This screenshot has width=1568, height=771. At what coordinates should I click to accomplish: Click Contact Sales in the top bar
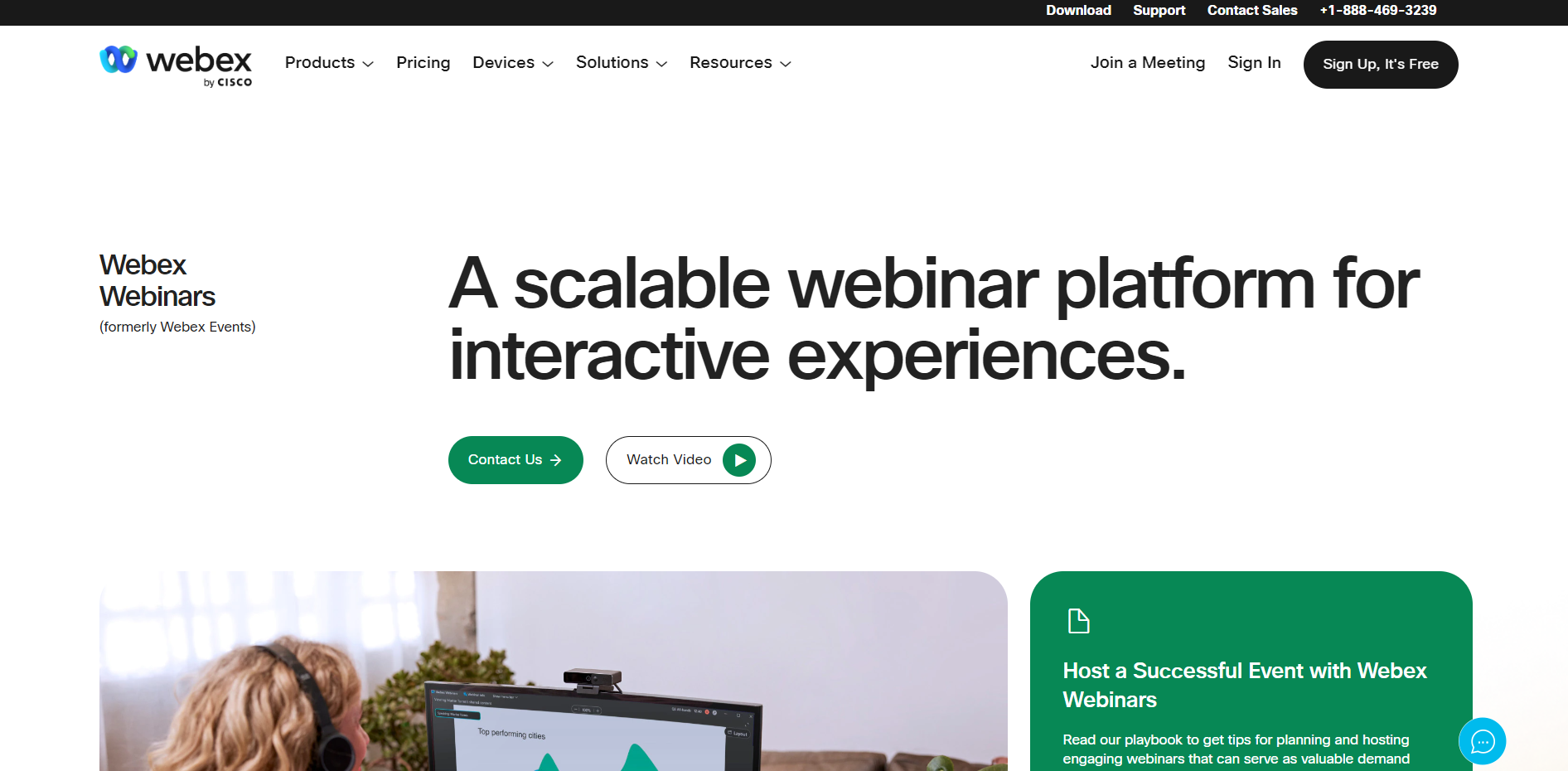coord(1252,10)
